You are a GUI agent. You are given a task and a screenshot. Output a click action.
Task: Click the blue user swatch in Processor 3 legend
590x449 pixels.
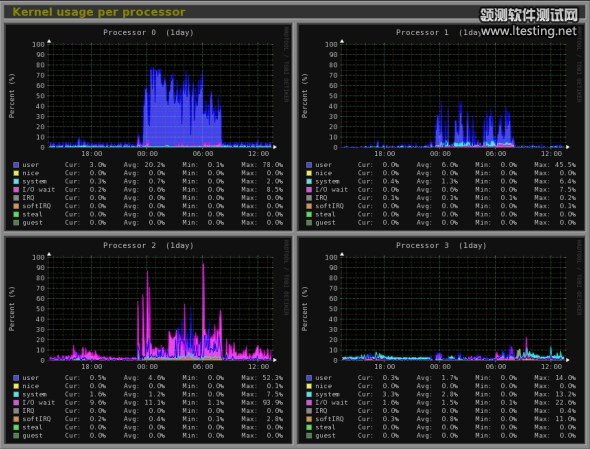309,378
